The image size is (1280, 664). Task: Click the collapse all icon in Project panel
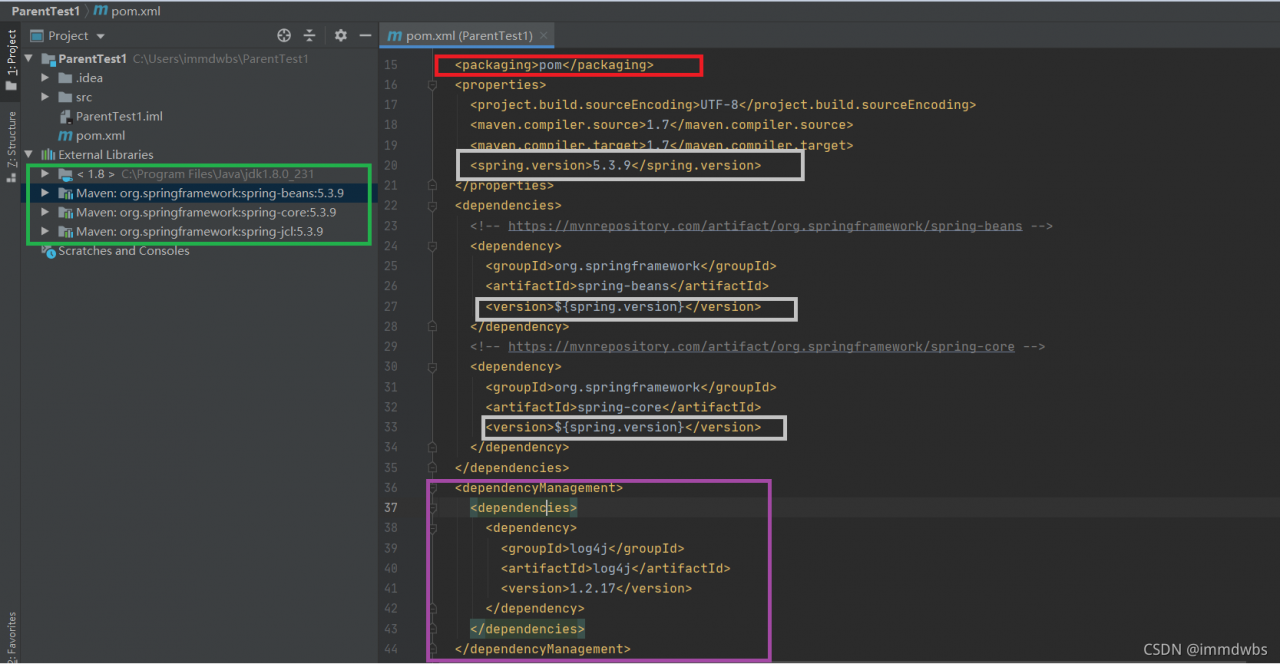tap(310, 35)
